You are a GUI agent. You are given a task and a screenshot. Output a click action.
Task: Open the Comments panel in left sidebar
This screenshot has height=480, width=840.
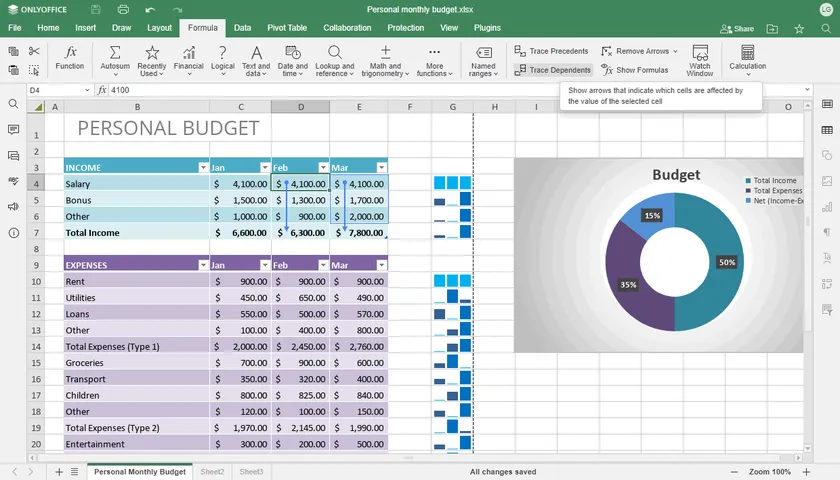tap(13, 130)
